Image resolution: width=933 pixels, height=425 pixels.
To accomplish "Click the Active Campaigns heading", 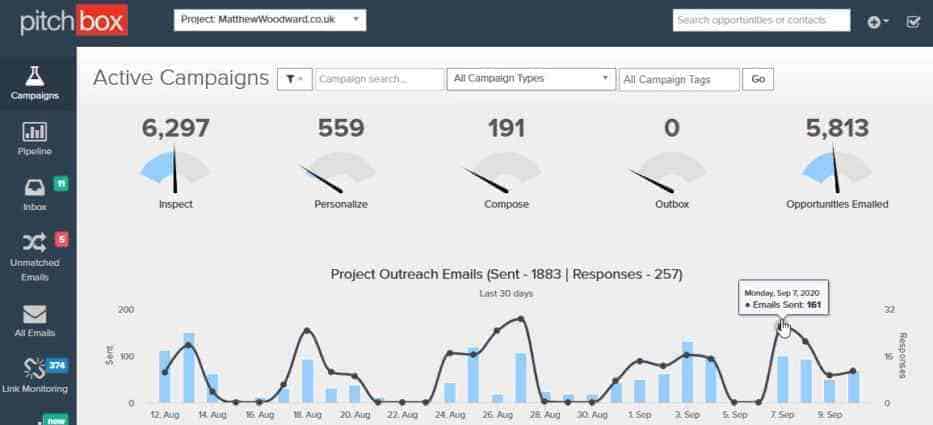I will (181, 79).
